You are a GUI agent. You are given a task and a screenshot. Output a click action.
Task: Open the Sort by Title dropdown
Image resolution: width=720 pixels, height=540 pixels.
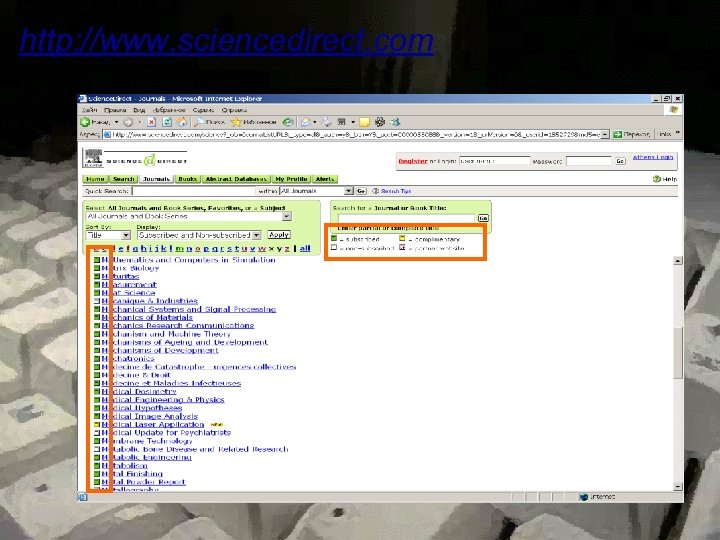[126, 235]
